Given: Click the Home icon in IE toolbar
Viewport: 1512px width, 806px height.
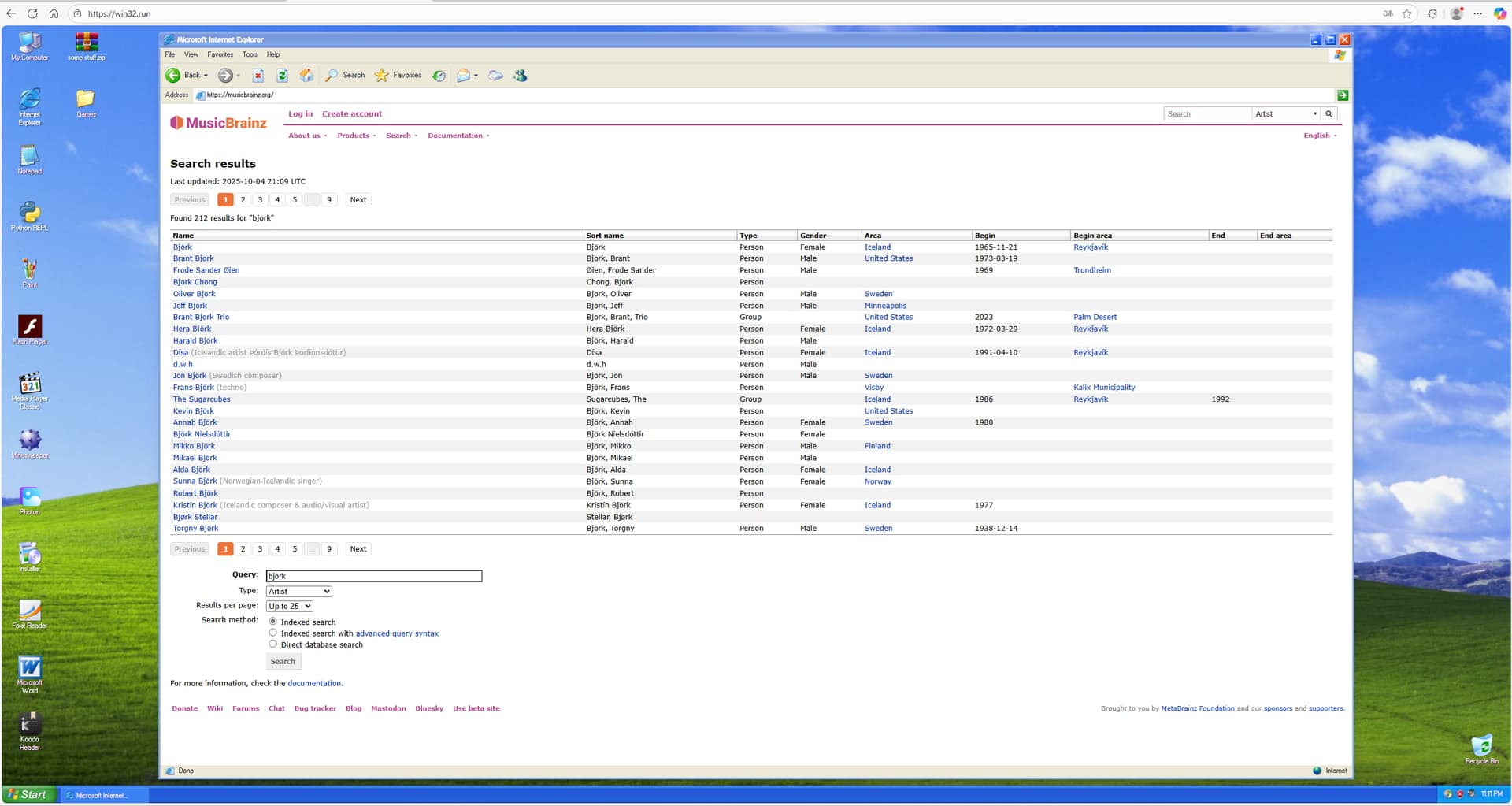Looking at the screenshot, I should tap(306, 76).
